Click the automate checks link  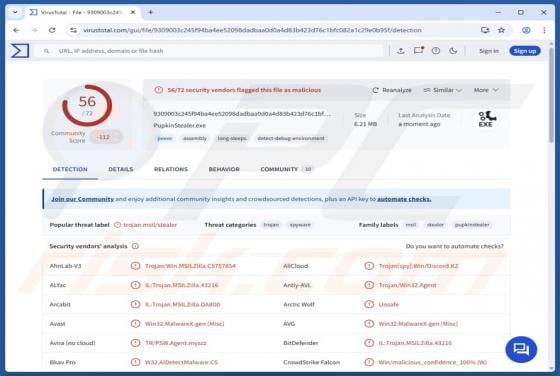[x=404, y=199]
